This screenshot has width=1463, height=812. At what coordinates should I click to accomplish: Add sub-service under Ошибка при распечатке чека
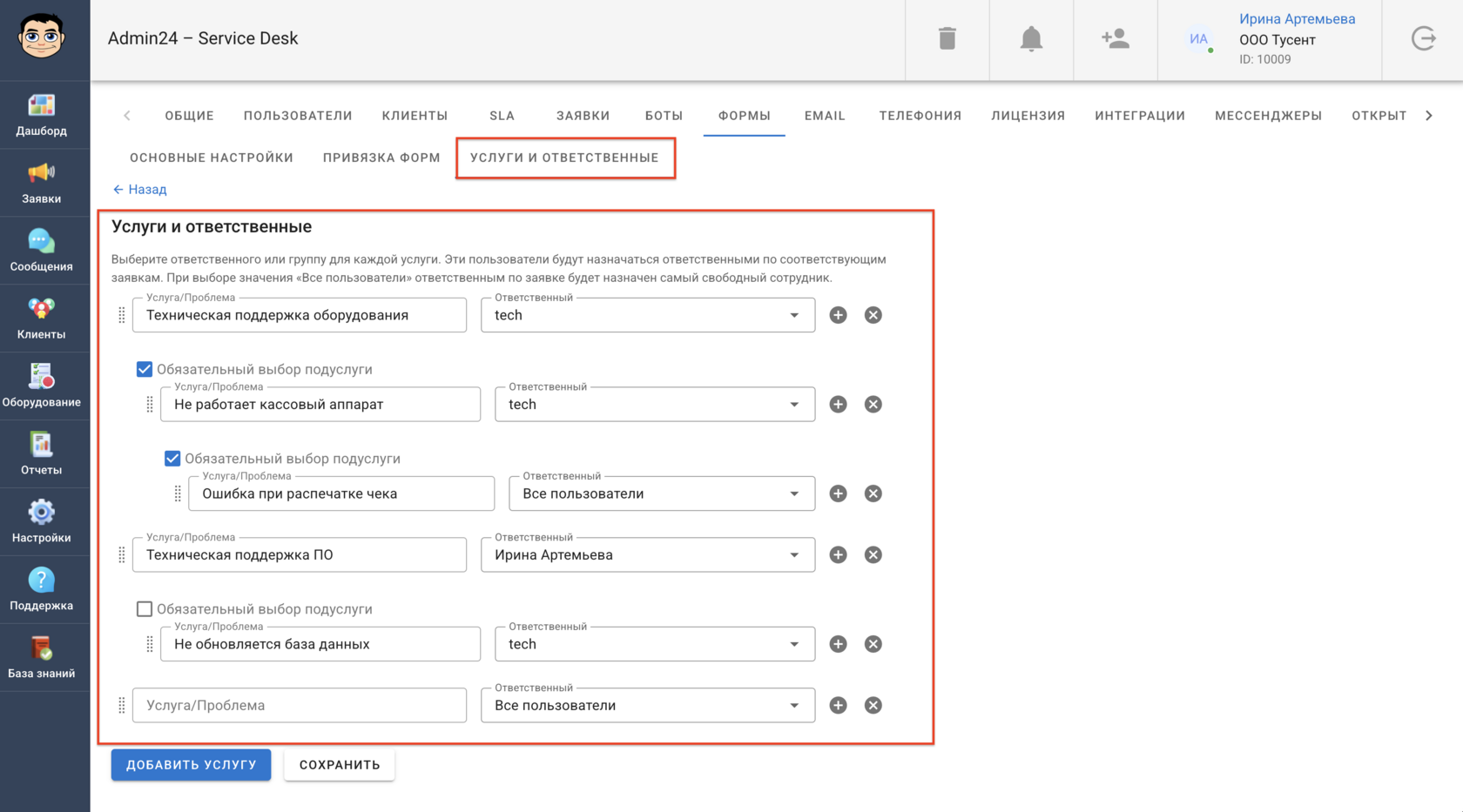coord(838,493)
